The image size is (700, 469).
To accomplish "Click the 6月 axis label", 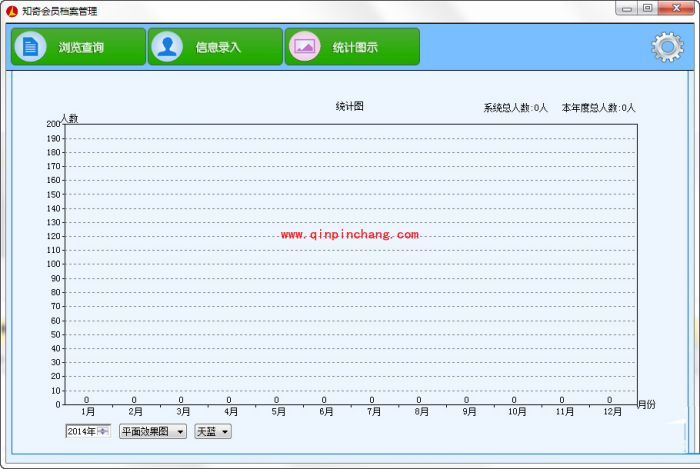I will tap(326, 411).
